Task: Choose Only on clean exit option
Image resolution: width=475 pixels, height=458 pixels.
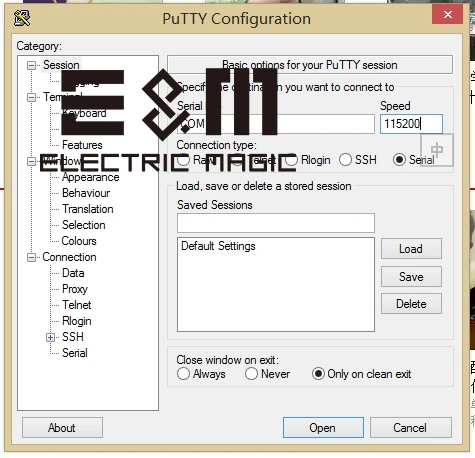Action: coord(318,374)
